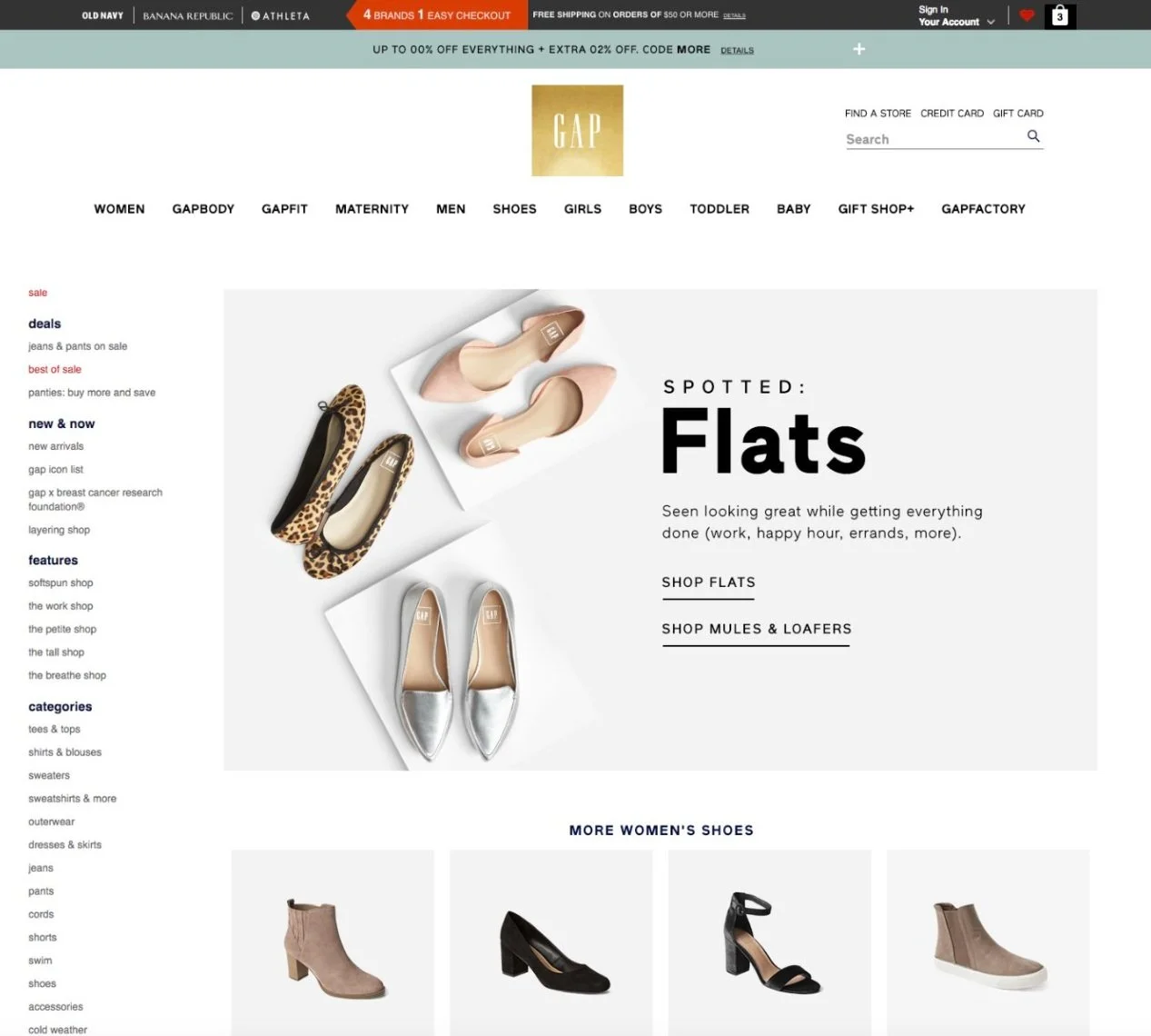Screen dimensions: 1151x1036
Task: Open the black block-heel pump thumbnail
Action: click(551, 942)
